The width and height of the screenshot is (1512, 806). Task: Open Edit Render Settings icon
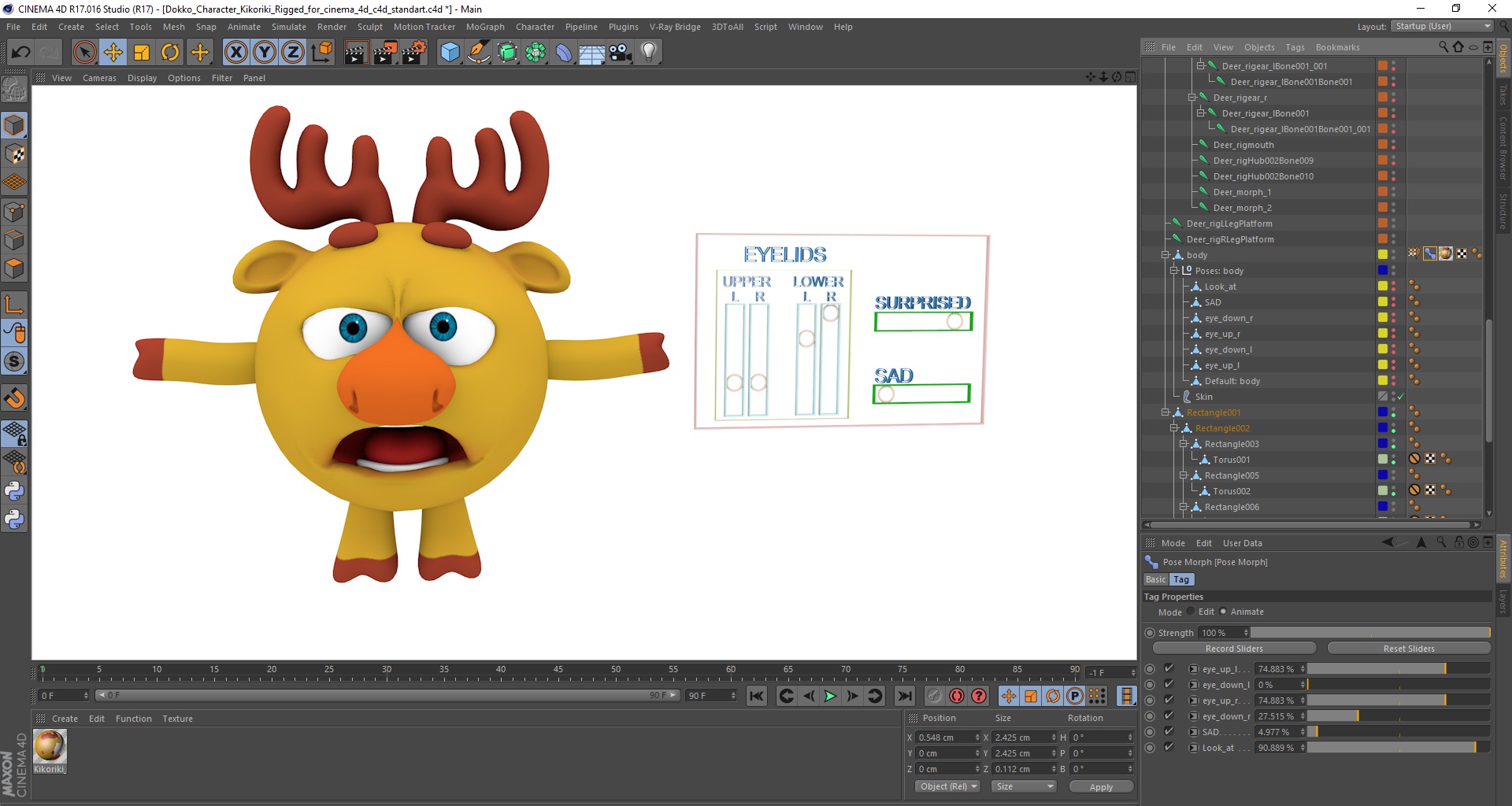click(414, 53)
